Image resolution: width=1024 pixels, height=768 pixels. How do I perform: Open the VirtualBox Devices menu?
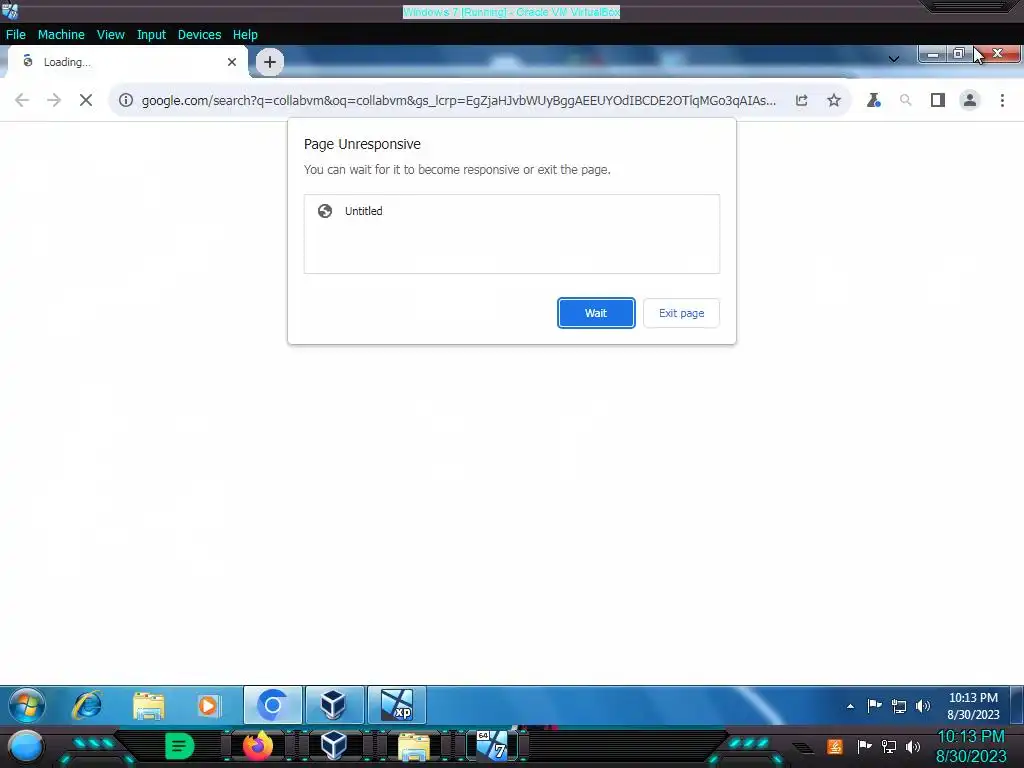tap(199, 35)
